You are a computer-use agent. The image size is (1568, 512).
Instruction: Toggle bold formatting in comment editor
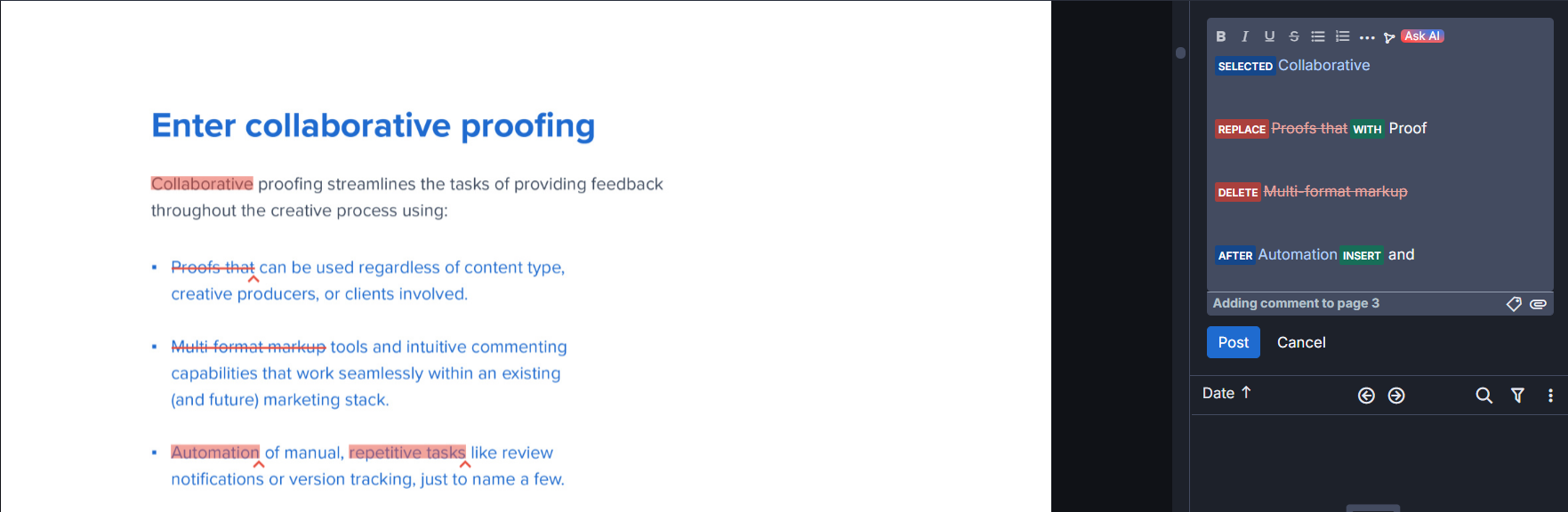1221,36
